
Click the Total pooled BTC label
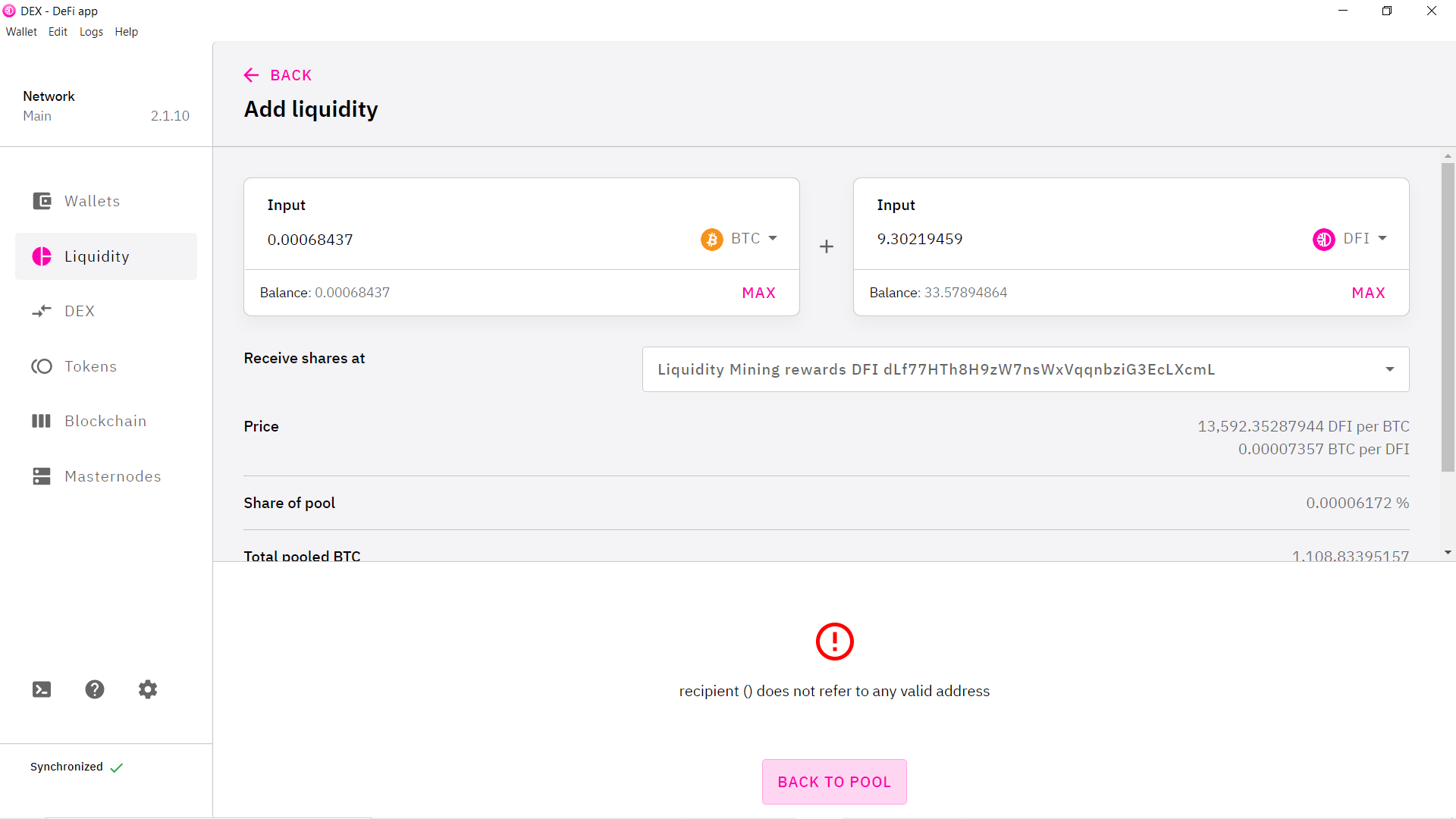[302, 555]
